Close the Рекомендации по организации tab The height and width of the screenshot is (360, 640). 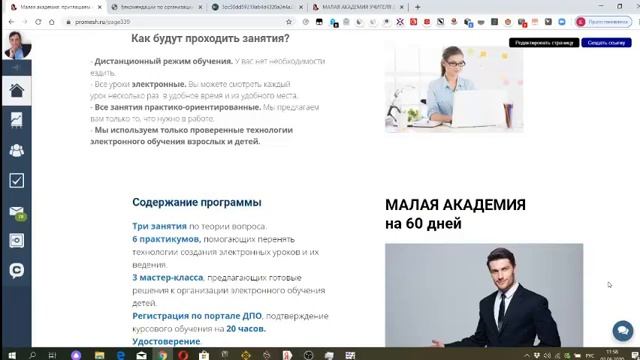[x=200, y=7]
